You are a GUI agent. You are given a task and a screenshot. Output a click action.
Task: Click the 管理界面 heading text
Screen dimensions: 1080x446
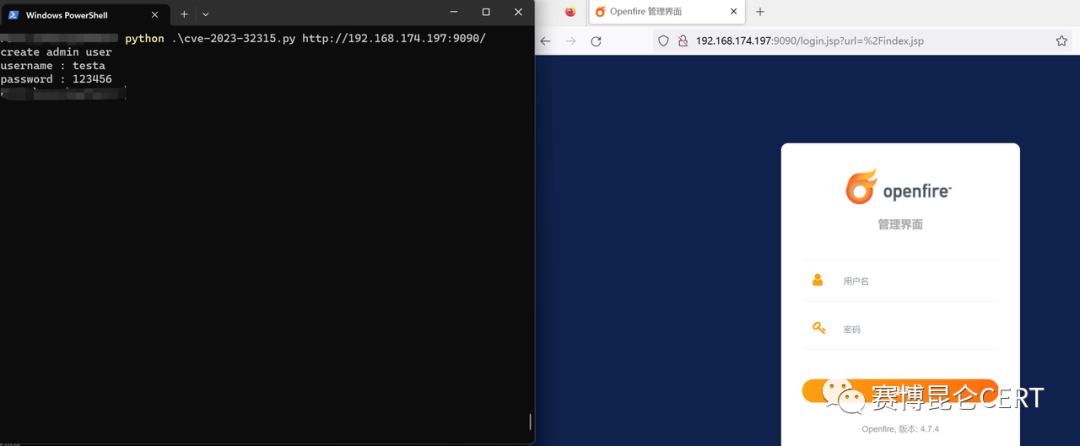click(x=900, y=224)
